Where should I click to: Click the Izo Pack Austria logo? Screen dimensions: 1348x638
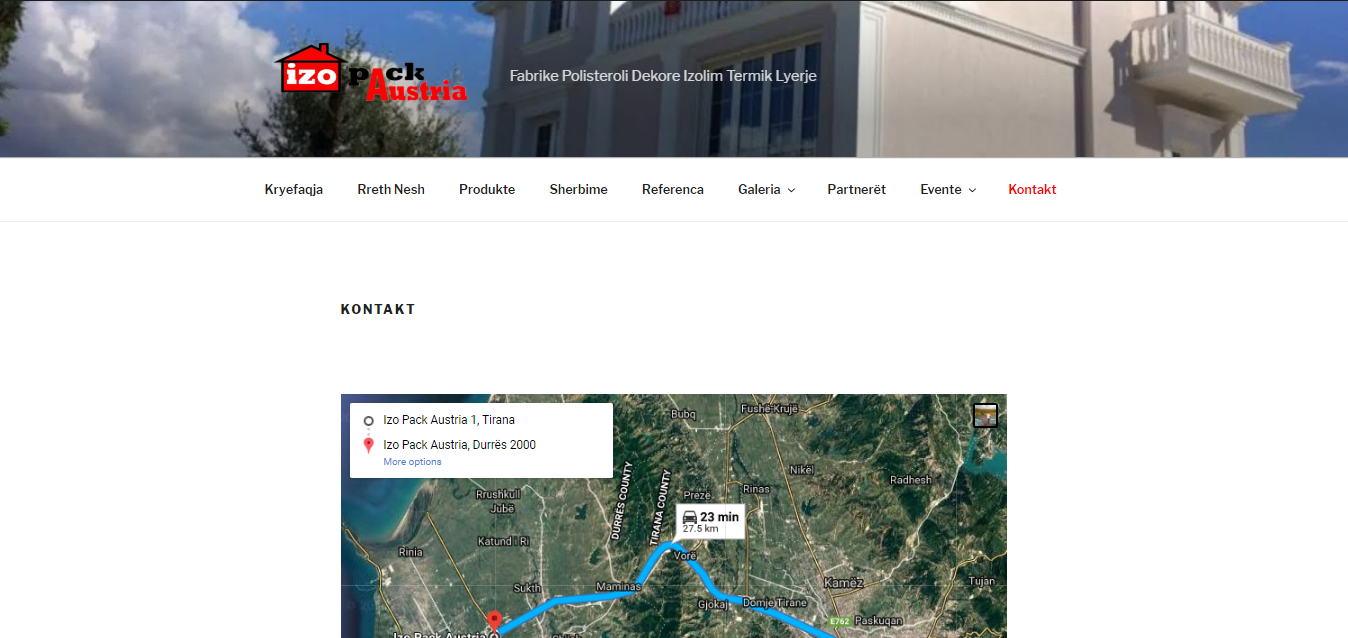tap(371, 73)
